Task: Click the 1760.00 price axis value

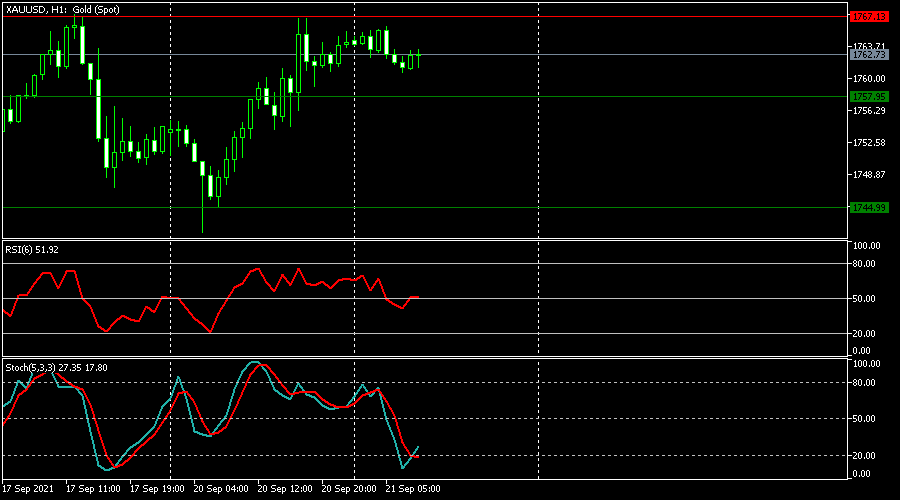Action: (869, 79)
